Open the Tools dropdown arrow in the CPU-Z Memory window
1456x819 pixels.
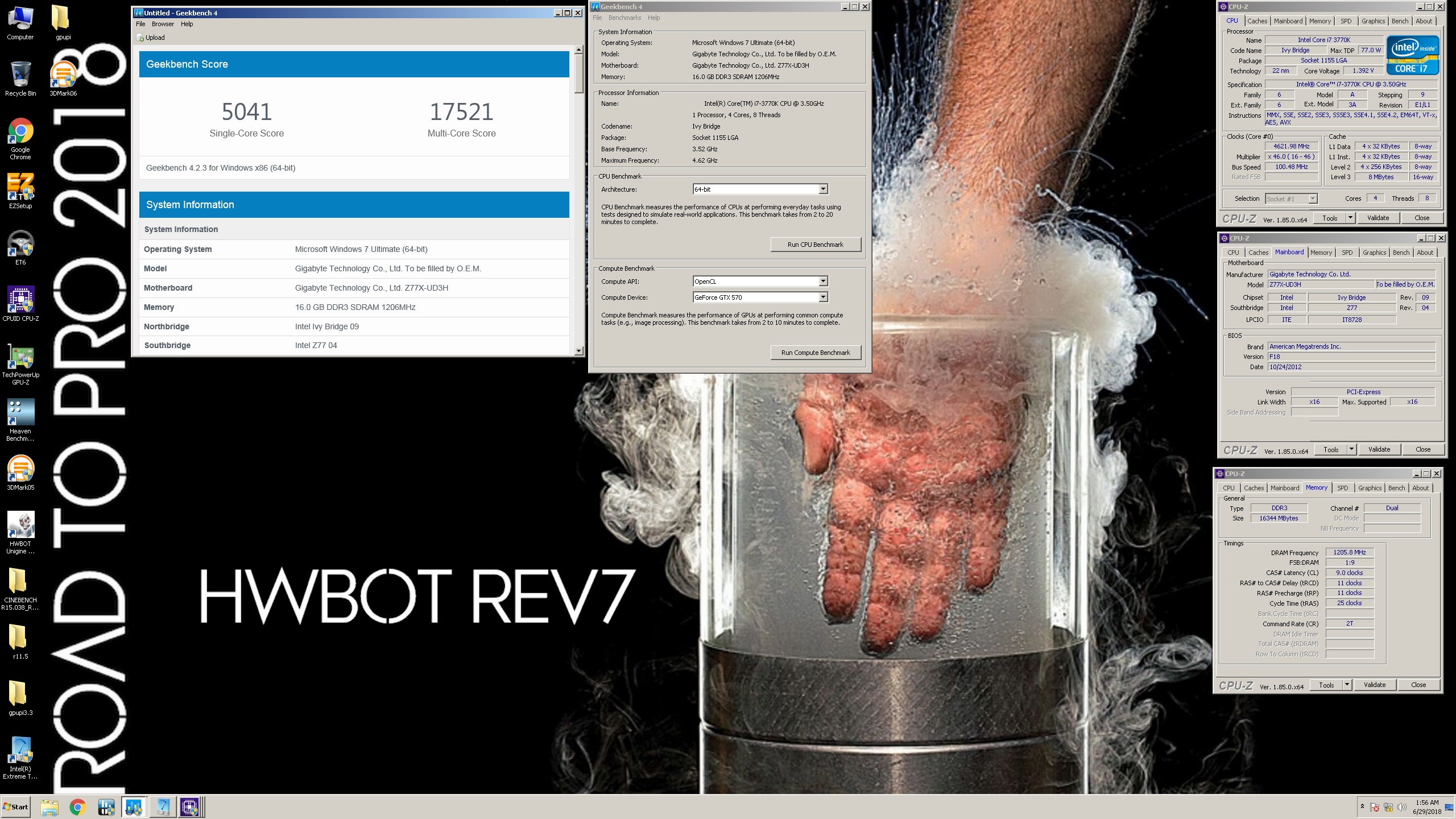tap(1347, 685)
